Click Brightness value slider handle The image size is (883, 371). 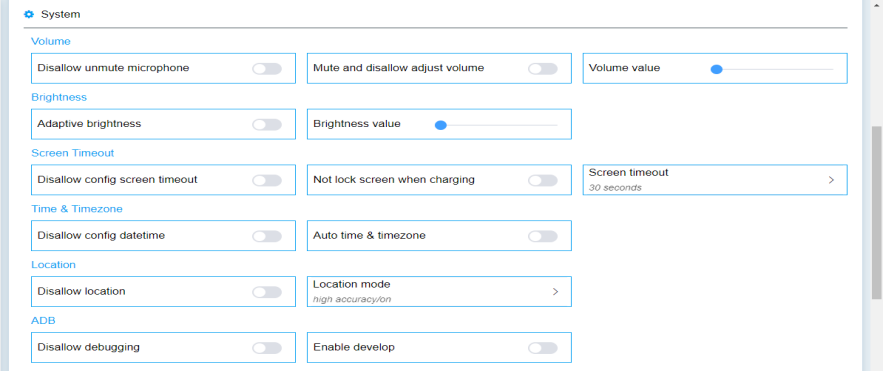click(441, 125)
